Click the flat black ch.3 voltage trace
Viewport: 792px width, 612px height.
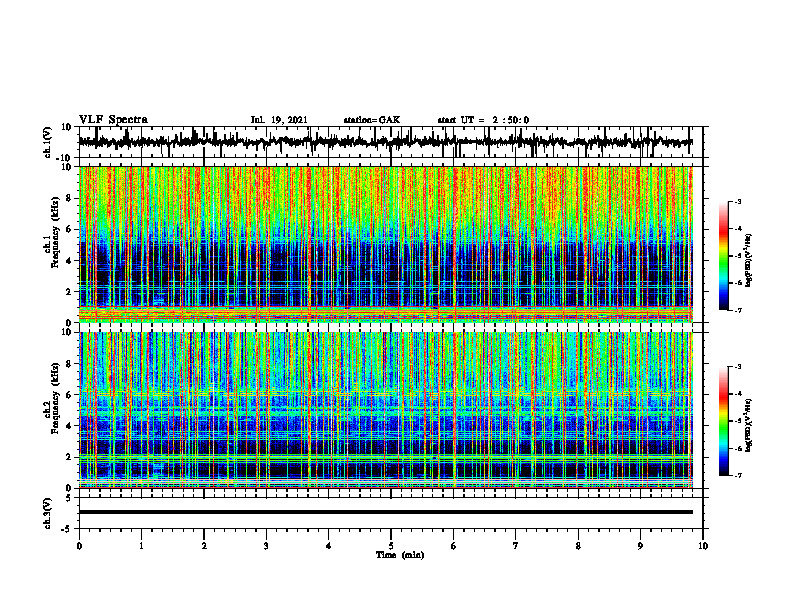(x=386, y=512)
